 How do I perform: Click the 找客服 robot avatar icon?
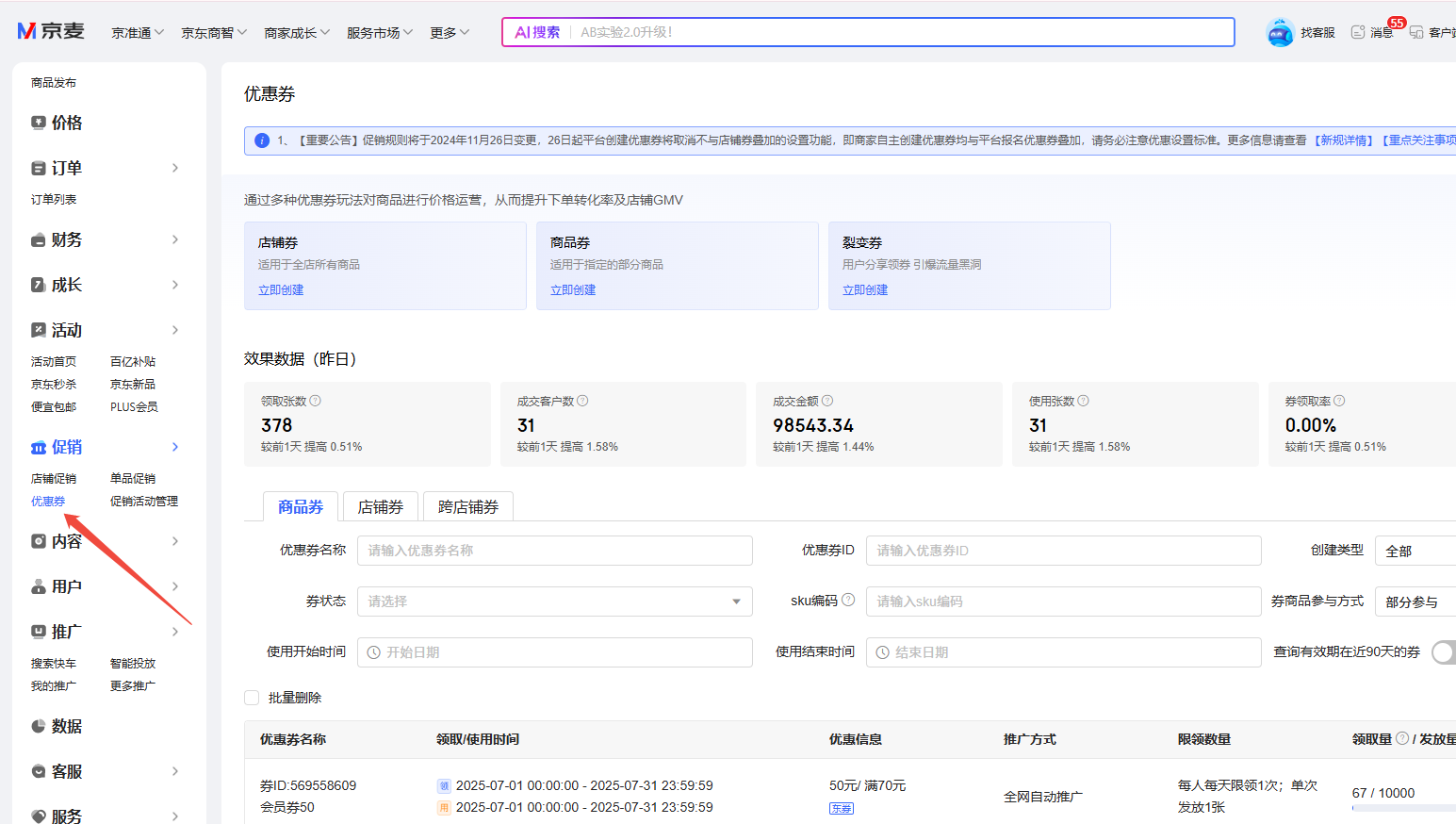[x=1279, y=32]
